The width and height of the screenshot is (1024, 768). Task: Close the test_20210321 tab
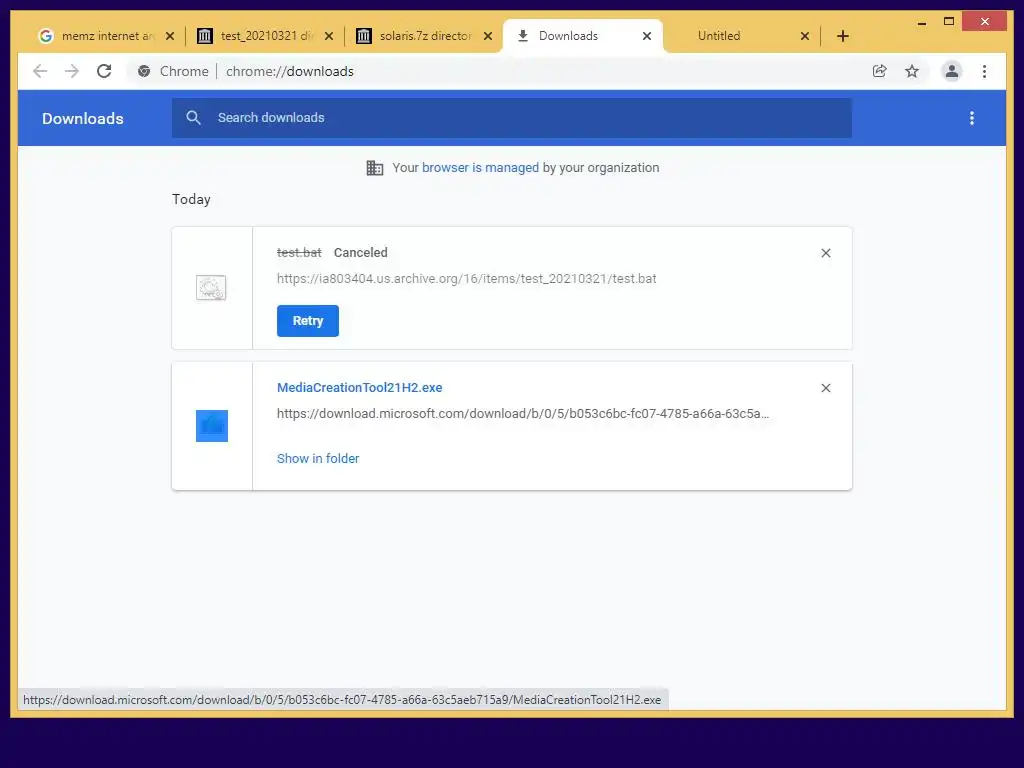(329, 36)
